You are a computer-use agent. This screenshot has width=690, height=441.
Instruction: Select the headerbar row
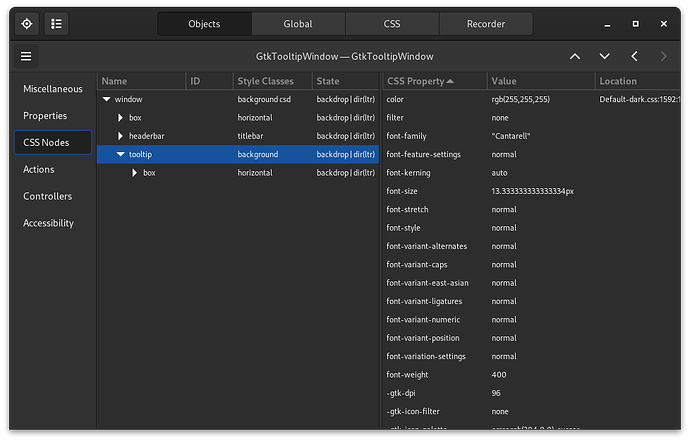(x=238, y=136)
